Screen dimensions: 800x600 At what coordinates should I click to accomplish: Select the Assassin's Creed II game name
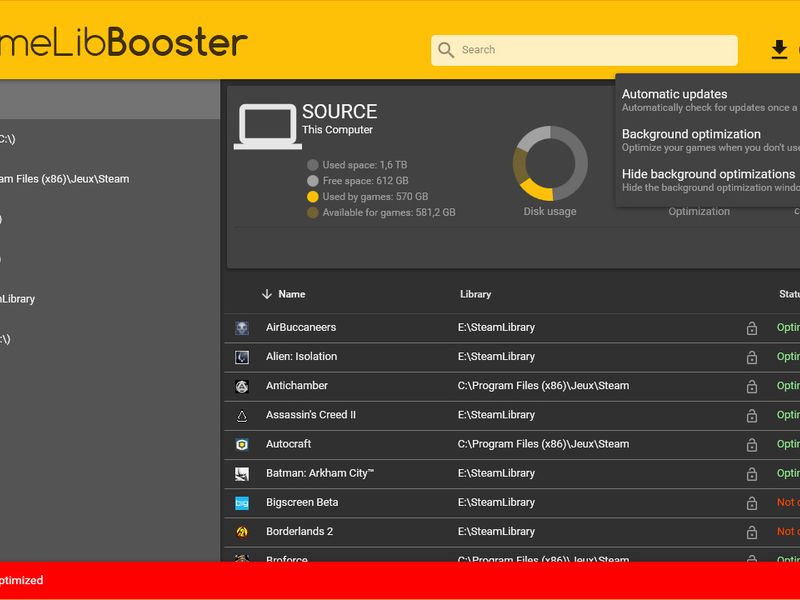[311, 415]
